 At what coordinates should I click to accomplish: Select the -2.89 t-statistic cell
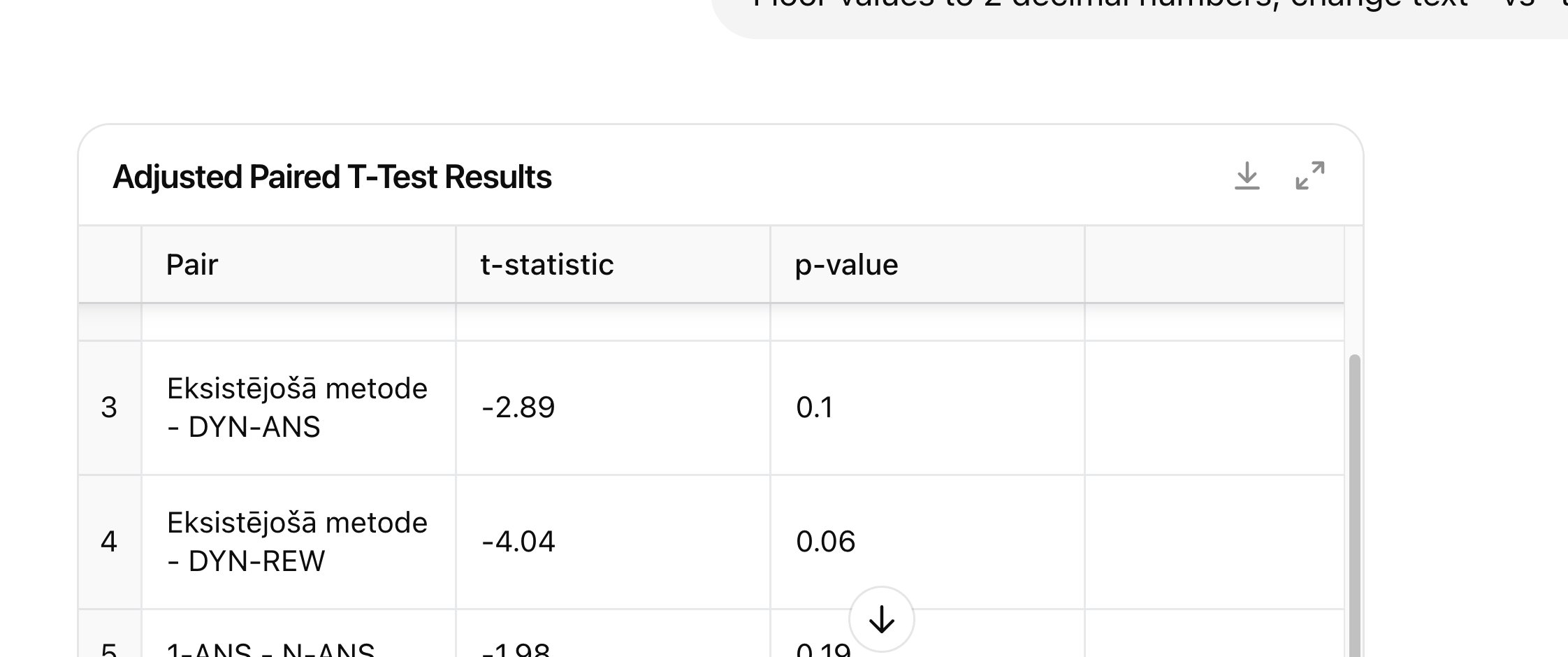tap(614, 408)
